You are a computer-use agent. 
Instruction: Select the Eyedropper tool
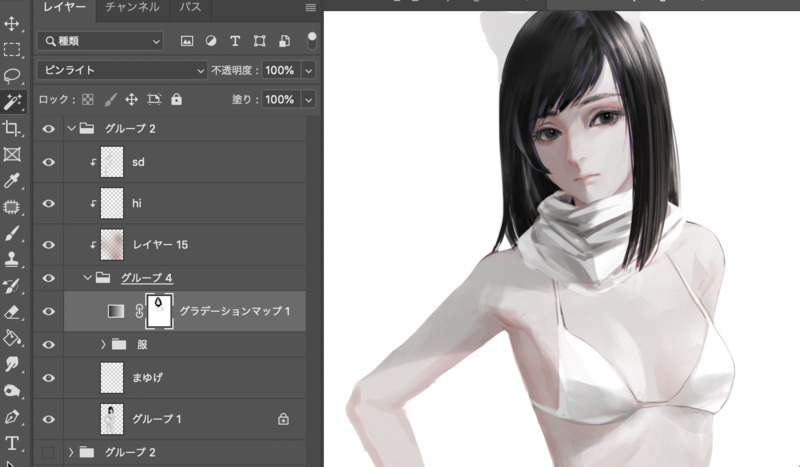coord(12,181)
